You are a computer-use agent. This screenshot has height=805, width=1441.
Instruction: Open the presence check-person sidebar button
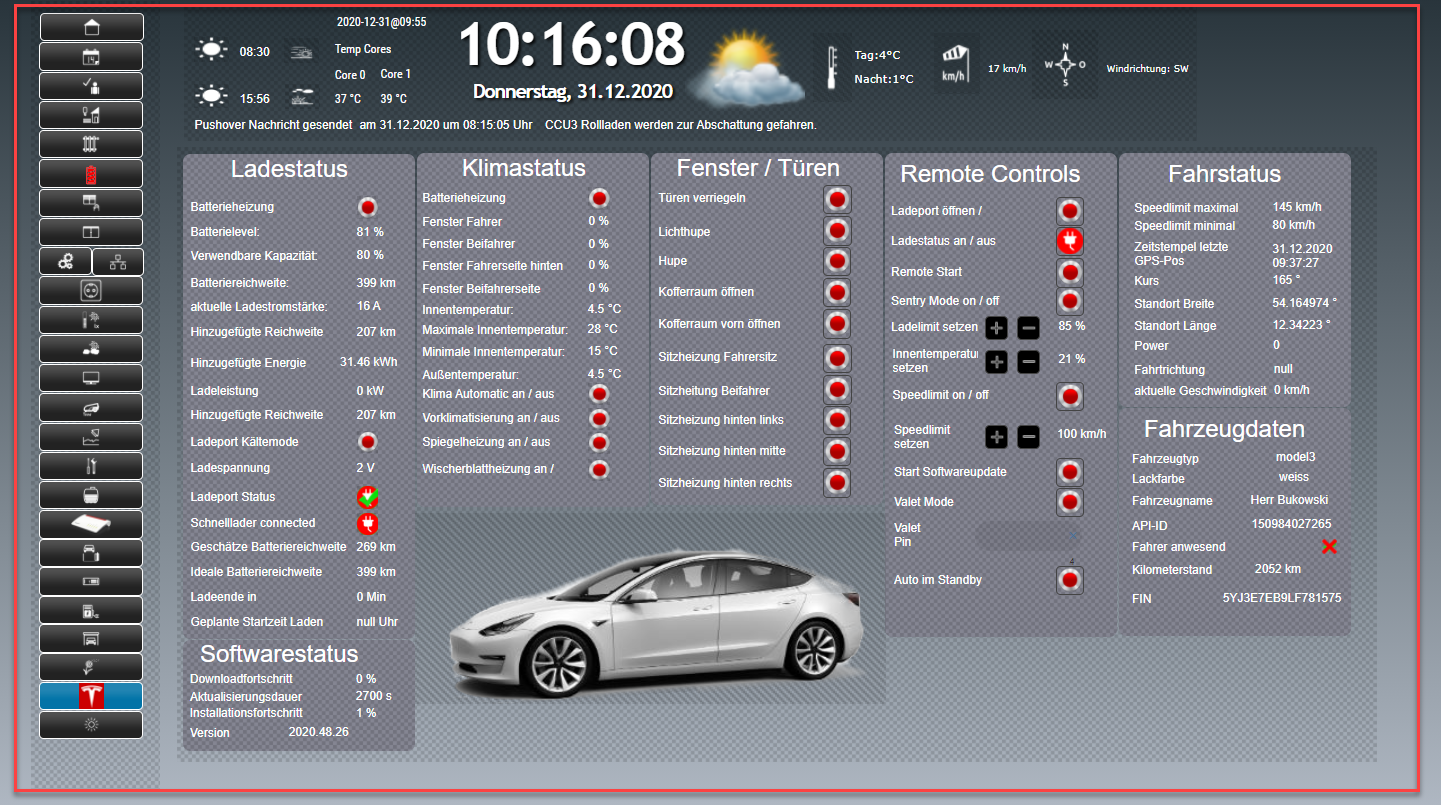coord(91,86)
